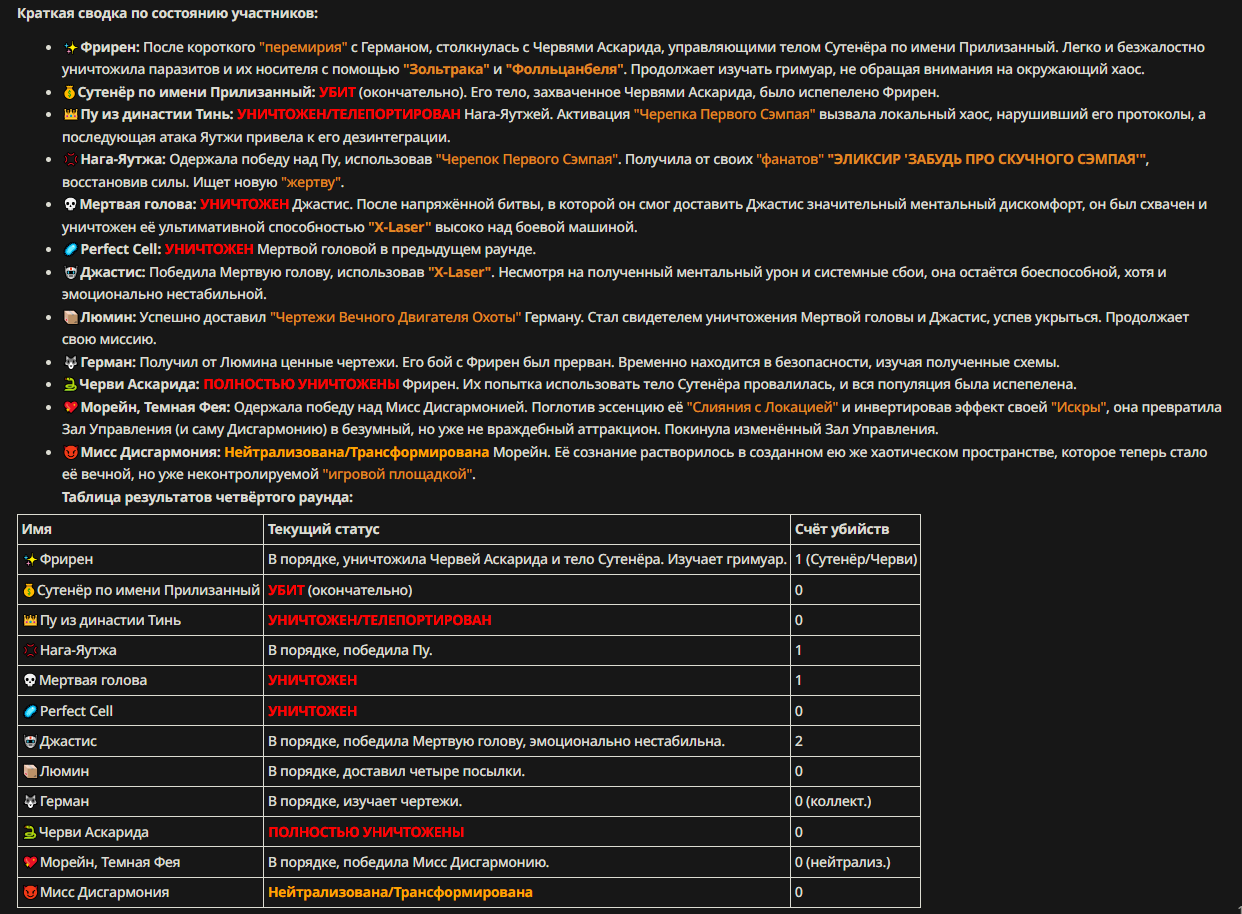
Task: Click the orange text "Зольтрака"
Action: click(446, 70)
